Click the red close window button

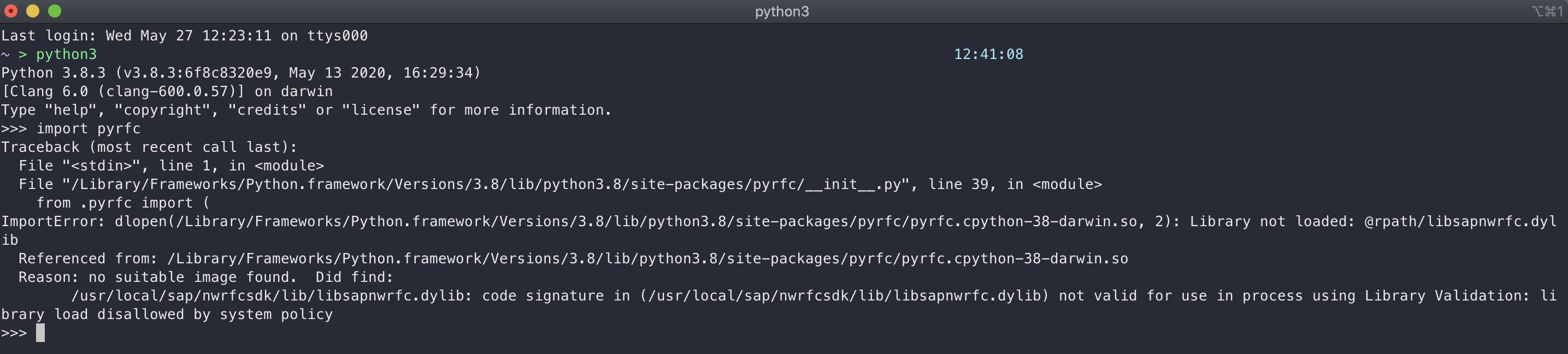(11, 11)
